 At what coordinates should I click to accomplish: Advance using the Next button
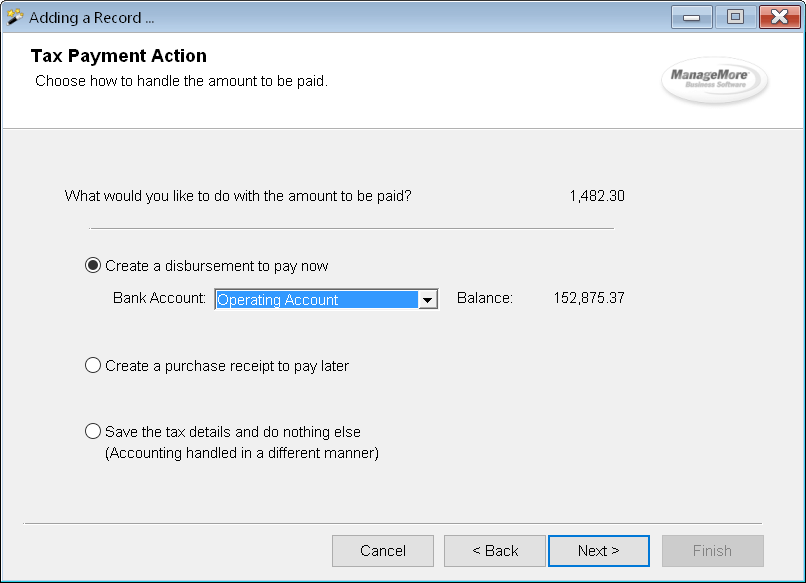598,550
